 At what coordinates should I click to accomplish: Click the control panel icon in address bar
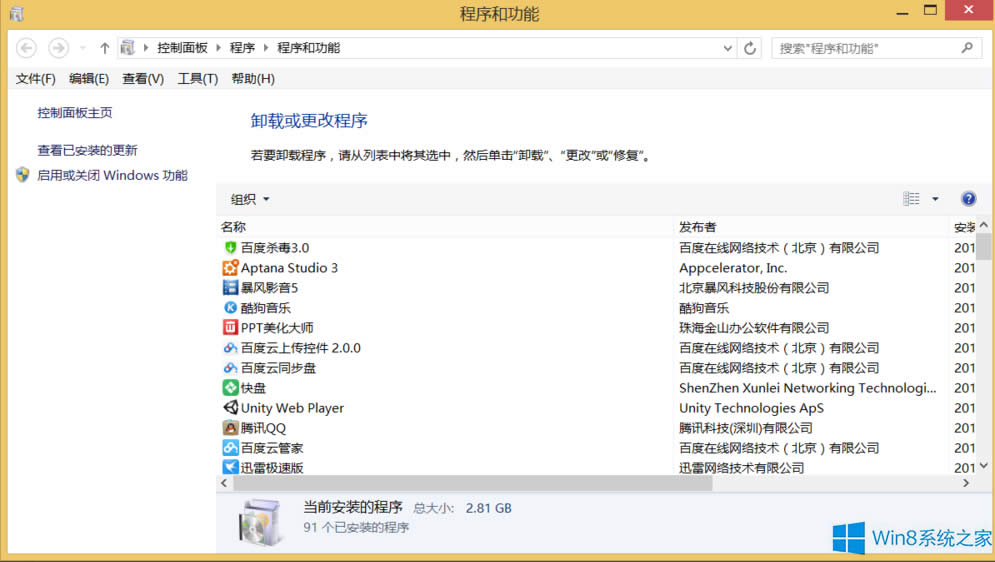click(x=128, y=48)
